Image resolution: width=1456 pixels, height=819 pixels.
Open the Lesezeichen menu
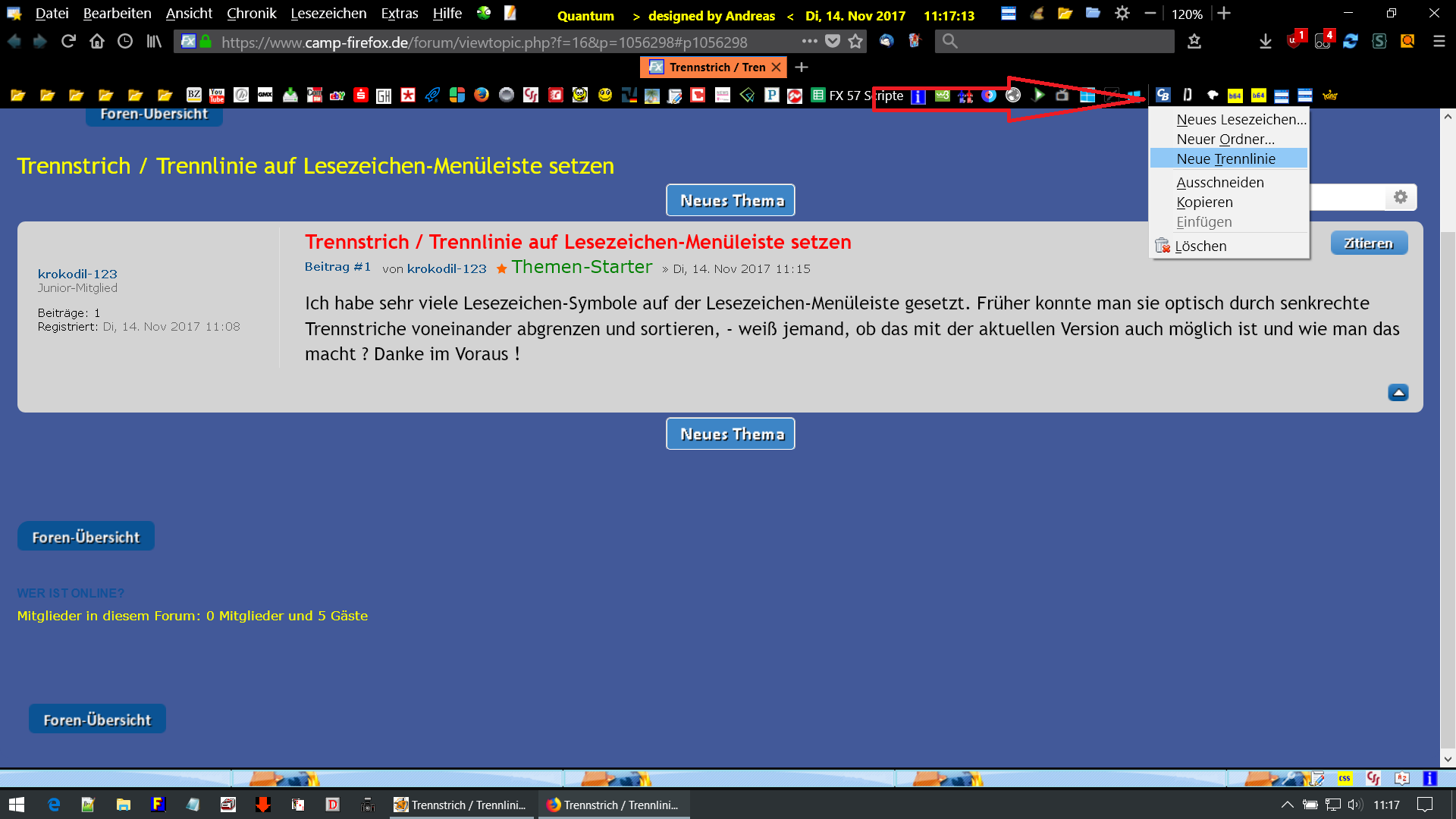328,14
